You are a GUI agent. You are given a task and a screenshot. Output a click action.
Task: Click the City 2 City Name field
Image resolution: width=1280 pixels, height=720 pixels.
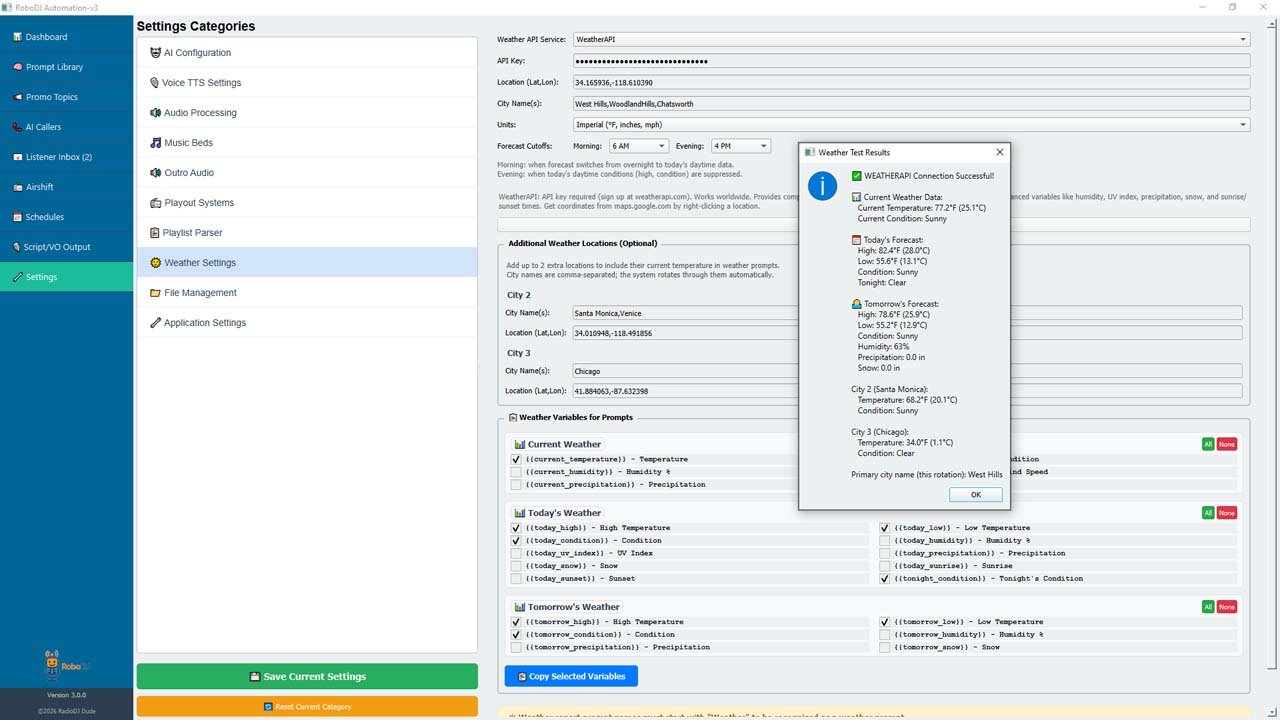click(685, 313)
